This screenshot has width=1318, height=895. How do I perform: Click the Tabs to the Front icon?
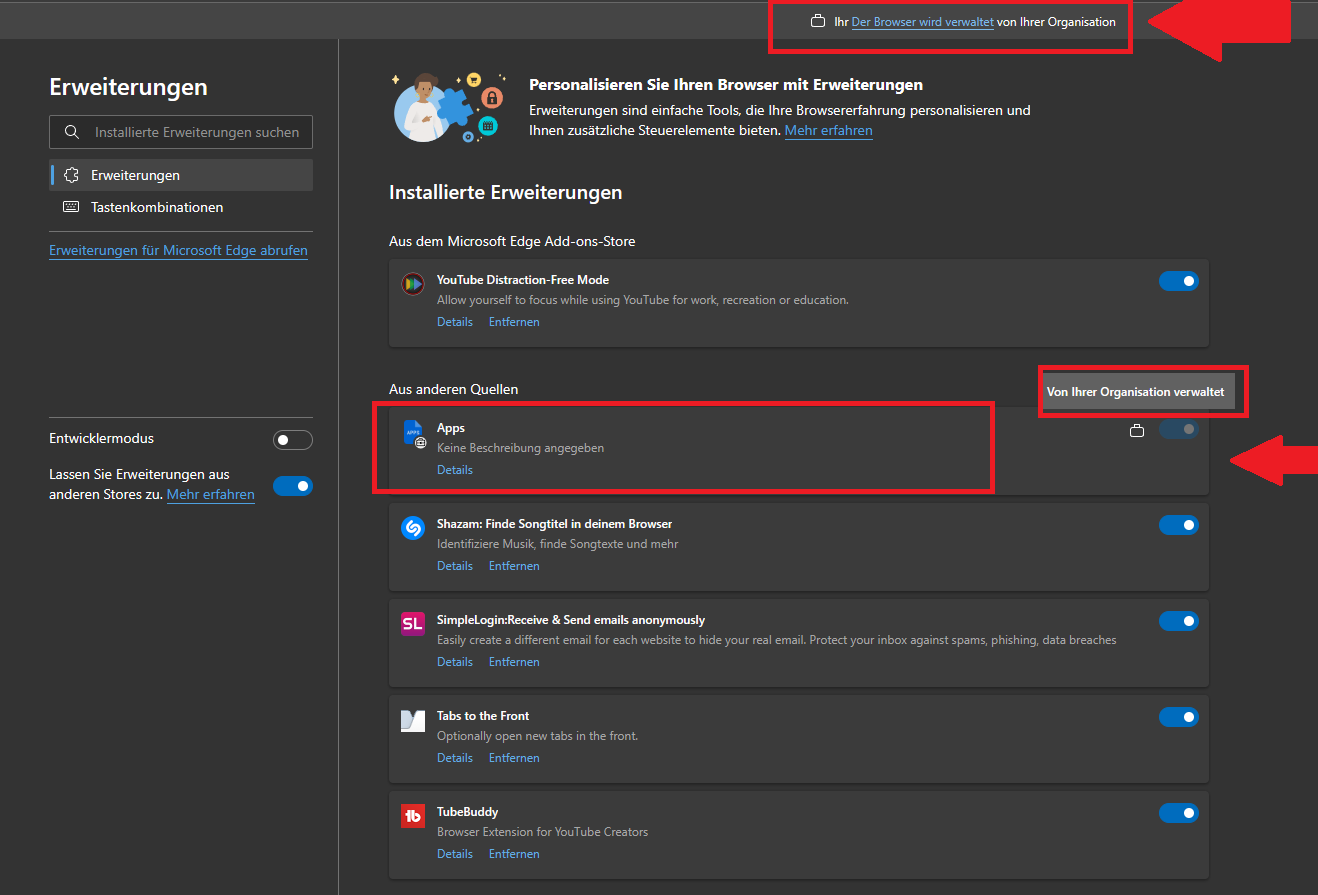(x=413, y=719)
